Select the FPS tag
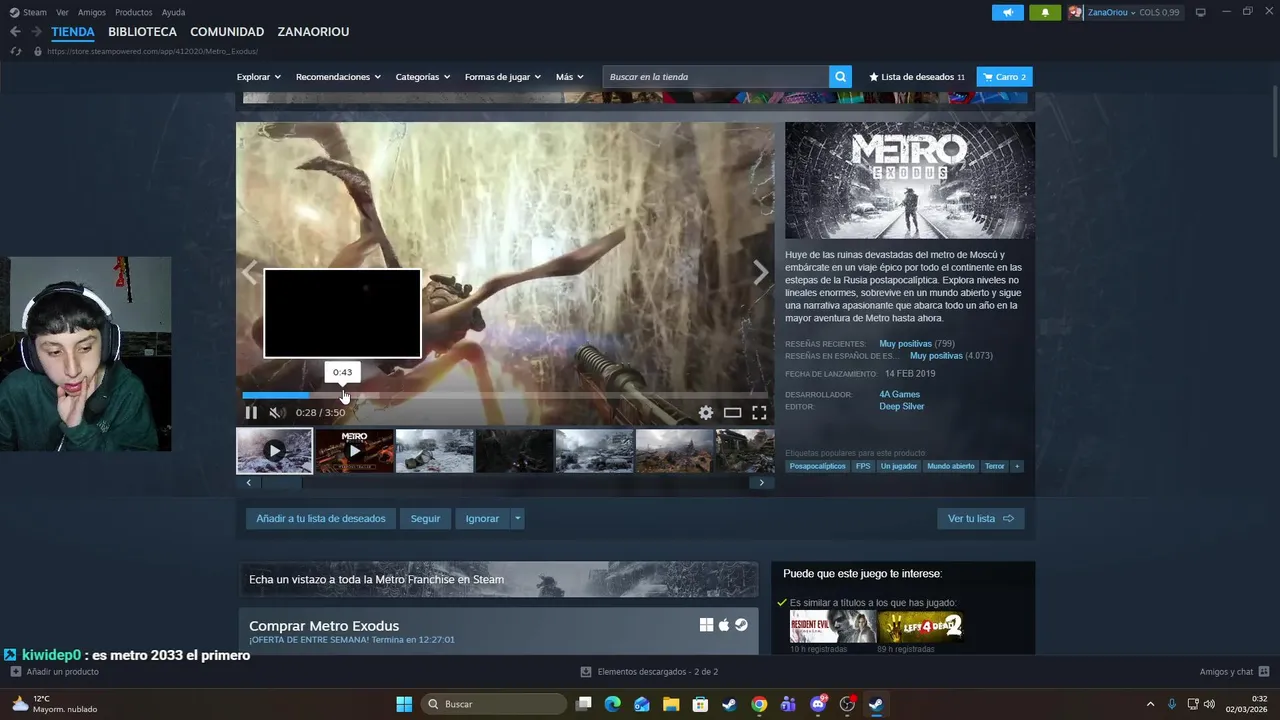1280x720 pixels. click(x=863, y=466)
